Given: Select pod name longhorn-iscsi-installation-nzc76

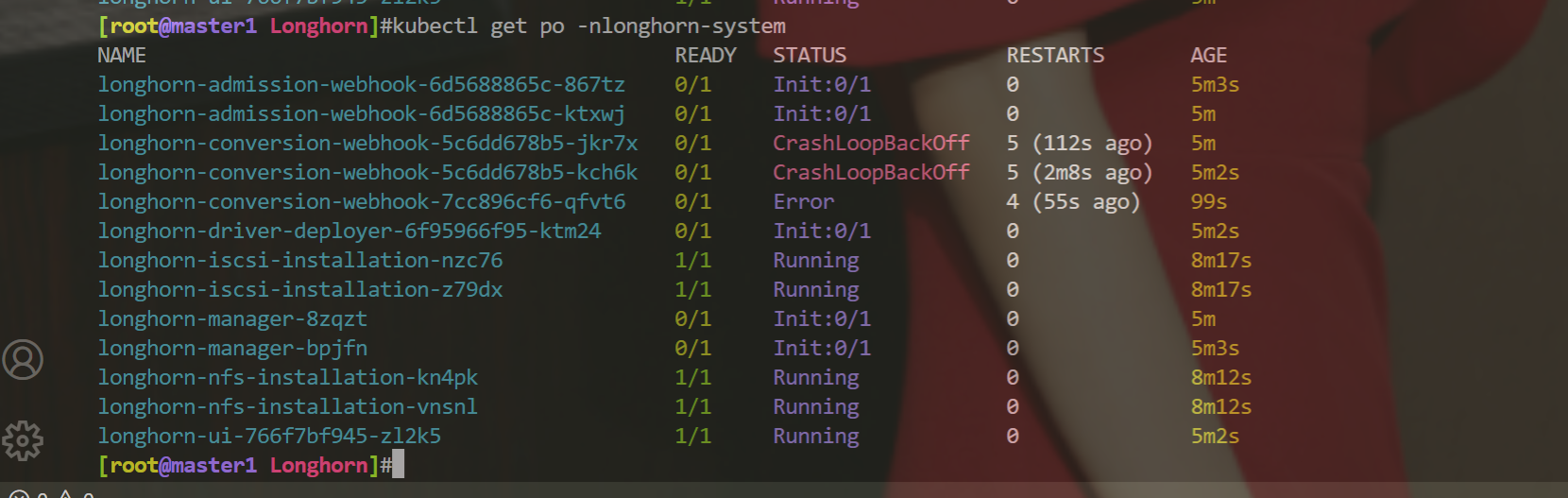Looking at the screenshot, I should [x=300, y=261].
